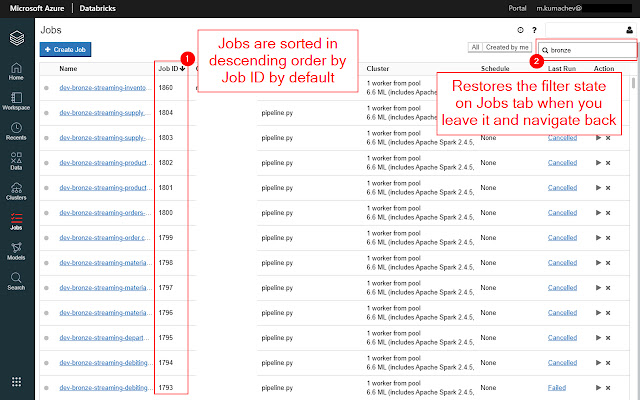
Task: Open the job link with ID 1797
Action: tap(106, 288)
